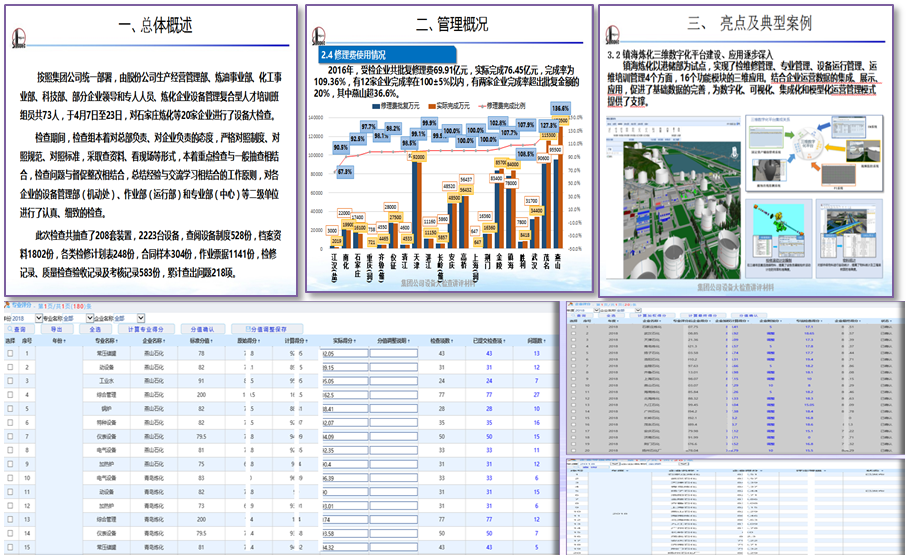Viewport: 907px width, 555px height.
Task: Click the 136.6% label on 燕山 bar
Action: tap(560, 108)
